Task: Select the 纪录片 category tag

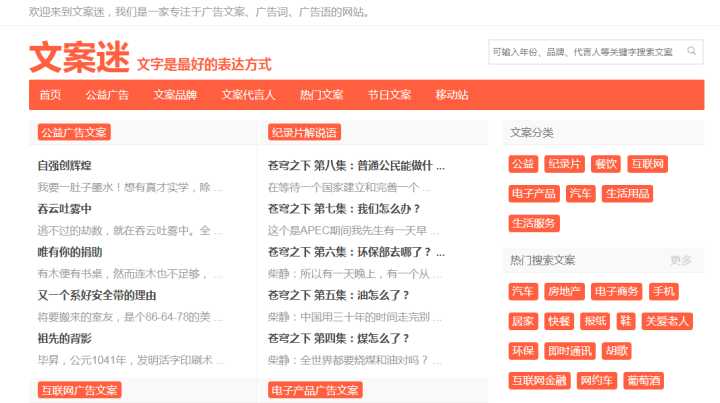Action: pos(564,164)
